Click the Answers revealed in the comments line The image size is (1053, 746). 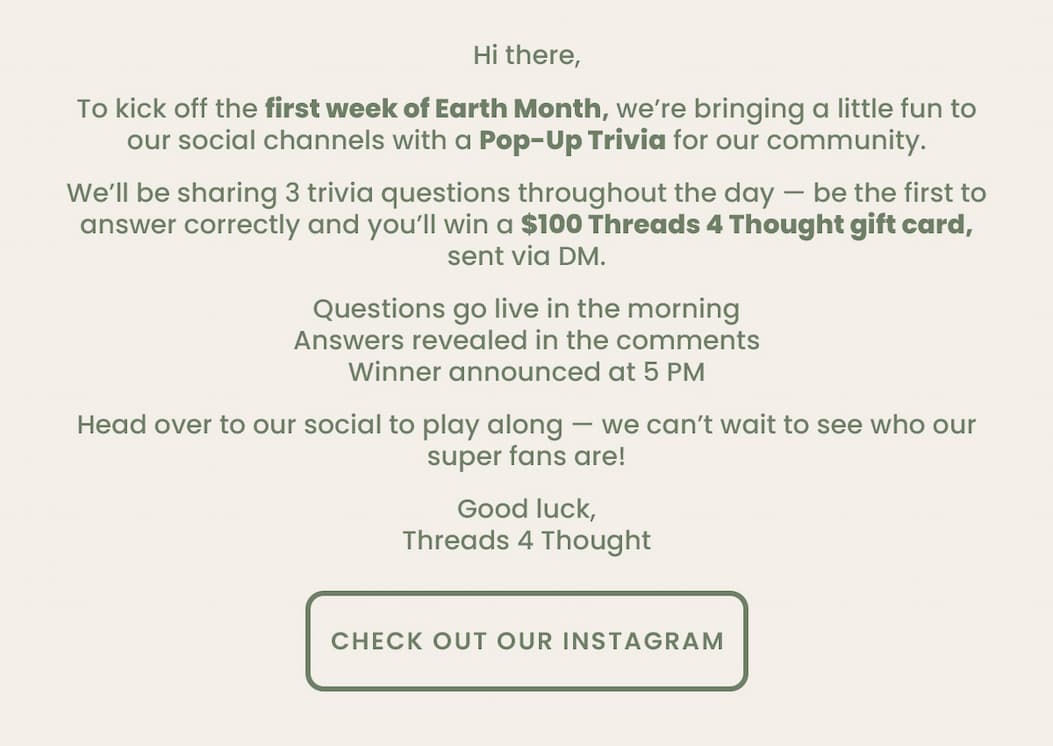[x=526, y=340]
